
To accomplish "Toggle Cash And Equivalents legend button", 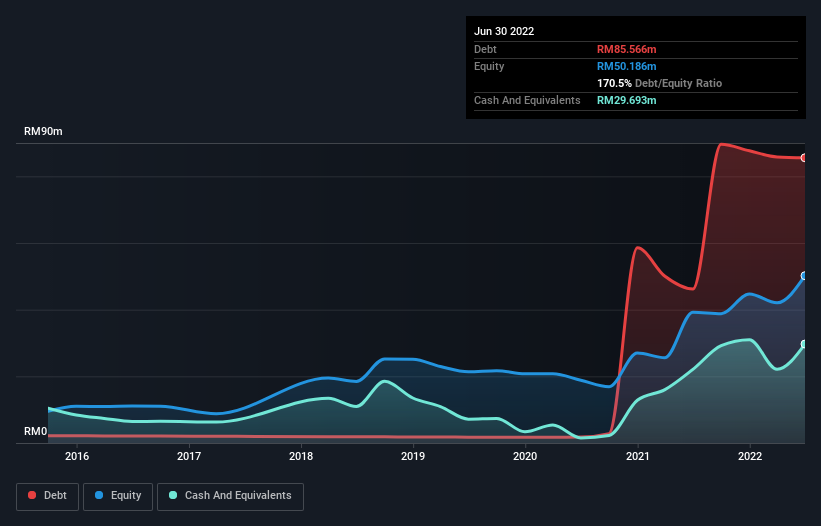I will [x=230, y=496].
